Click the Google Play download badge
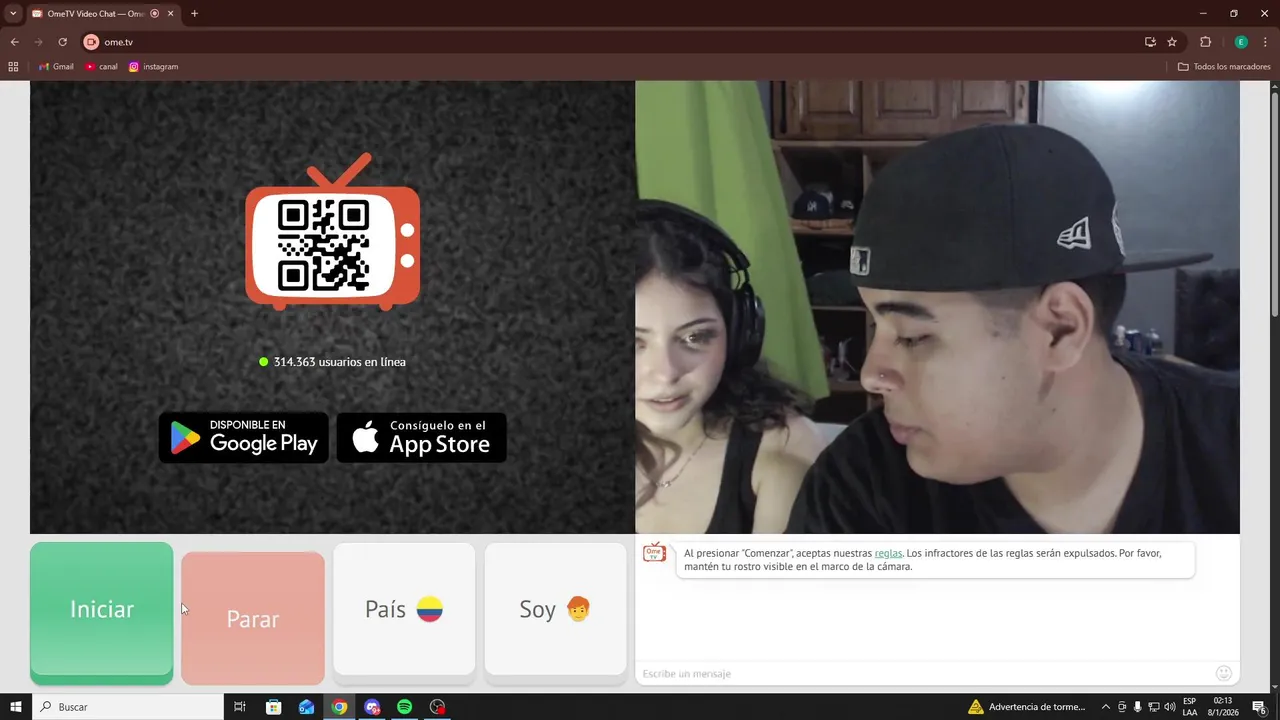This screenshot has height=720, width=1280. [244, 437]
